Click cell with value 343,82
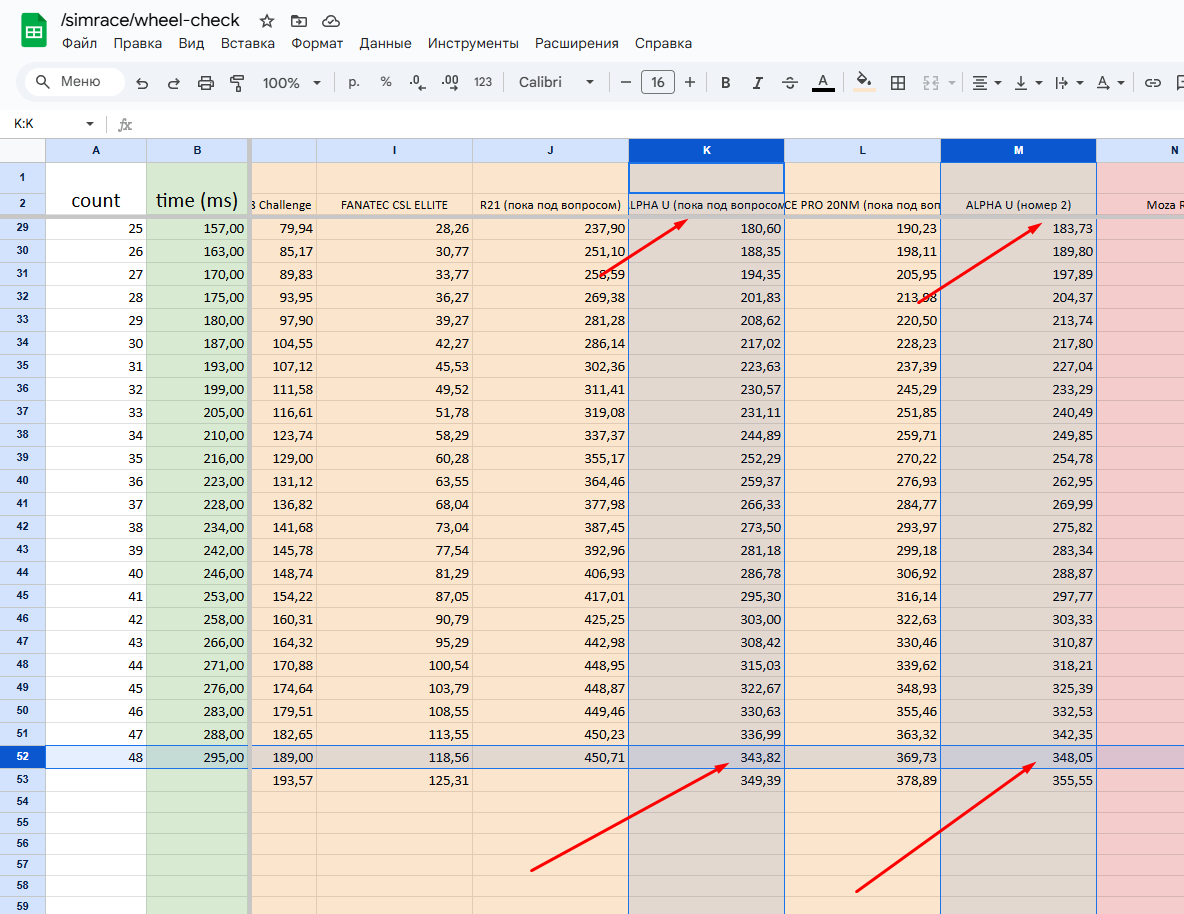Screen dimensions: 1184x914 click(706, 757)
